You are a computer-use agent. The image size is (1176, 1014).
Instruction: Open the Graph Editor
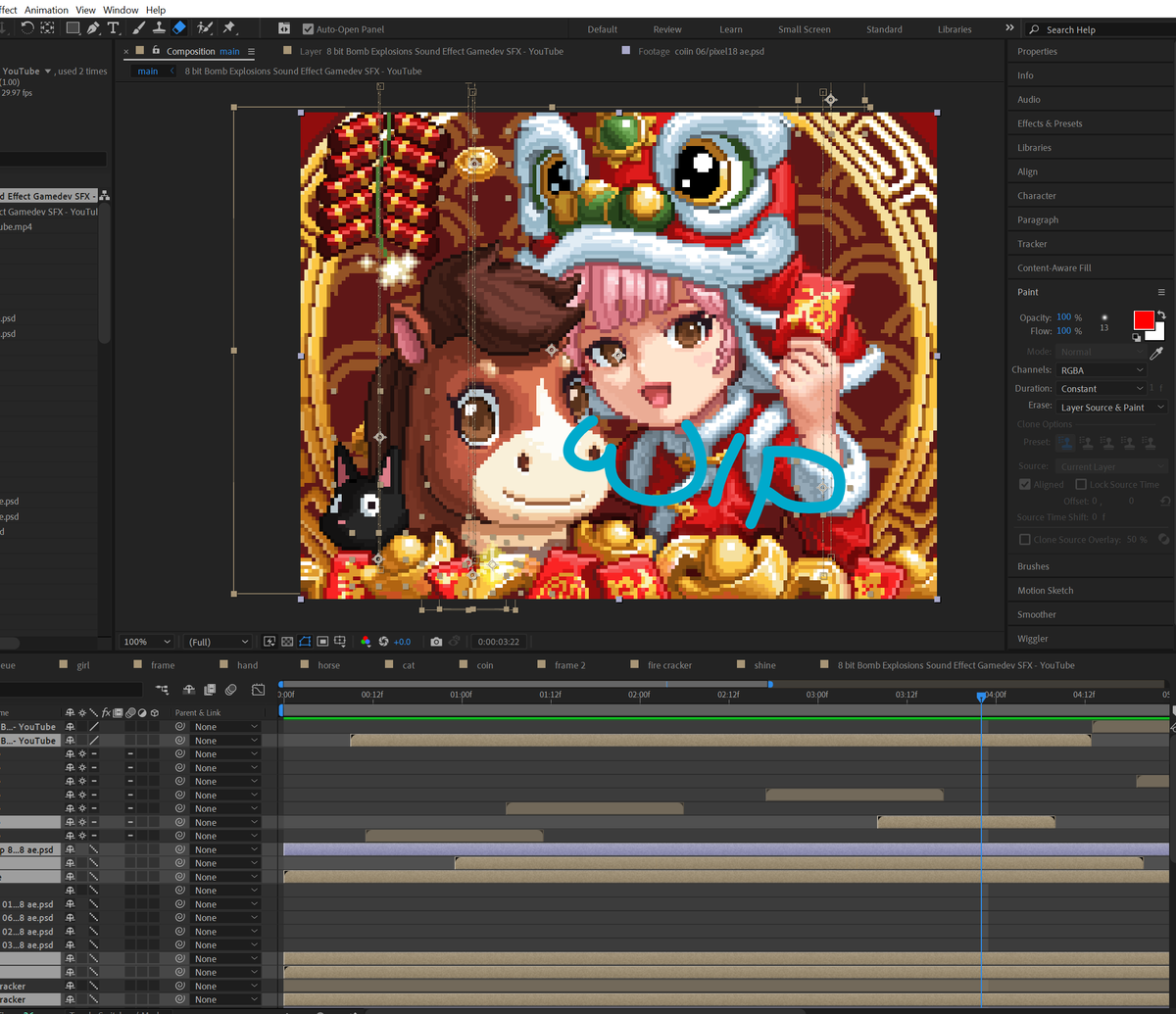(x=259, y=690)
